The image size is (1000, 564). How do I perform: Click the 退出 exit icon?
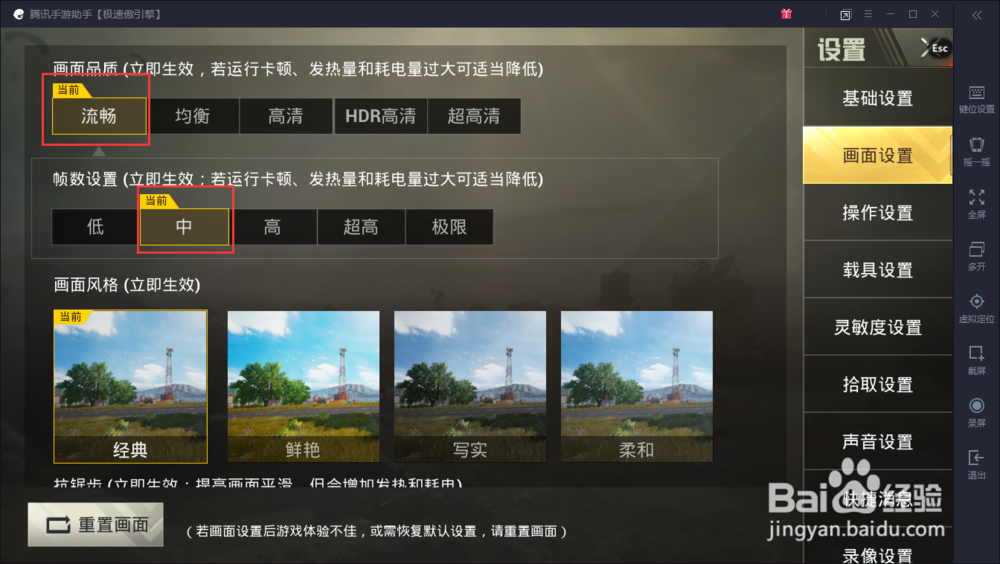(x=976, y=465)
